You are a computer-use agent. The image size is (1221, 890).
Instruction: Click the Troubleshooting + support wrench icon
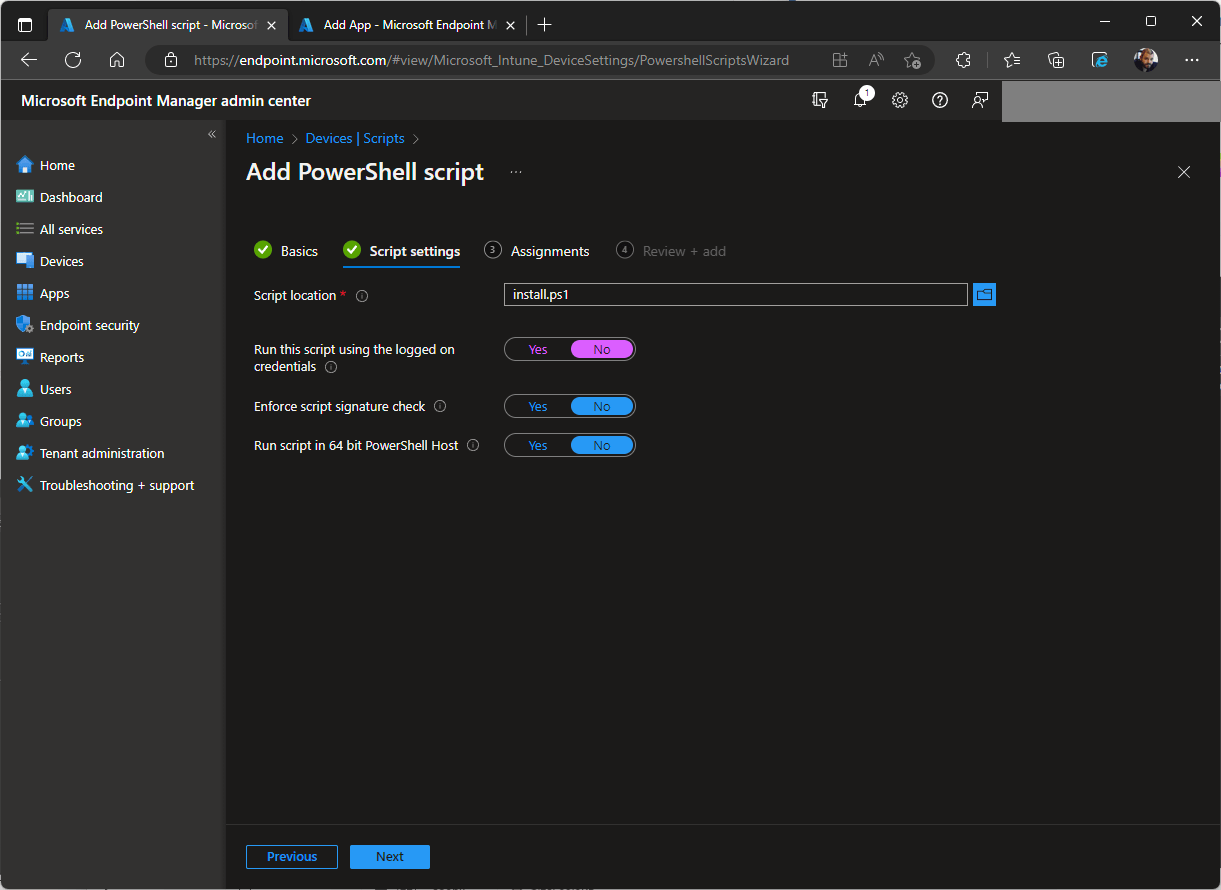click(x=25, y=485)
